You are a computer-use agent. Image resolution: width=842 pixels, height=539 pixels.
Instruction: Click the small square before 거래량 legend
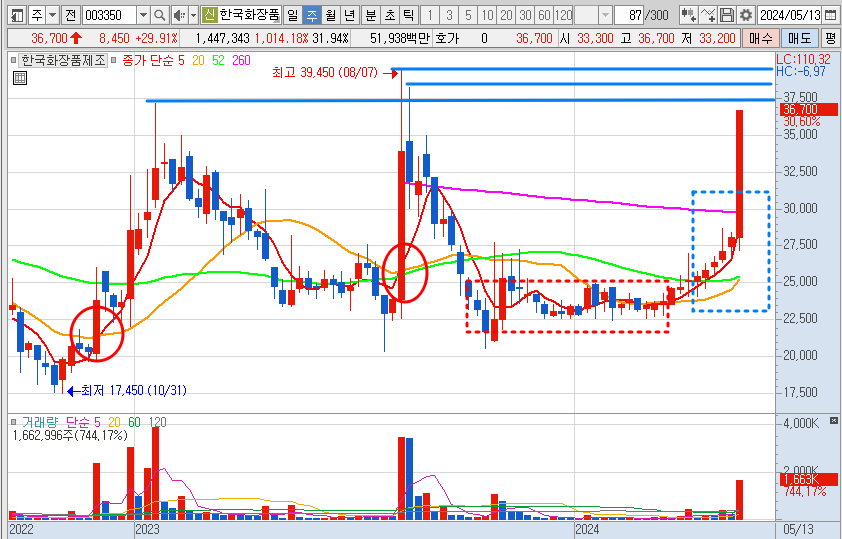tap(13, 423)
